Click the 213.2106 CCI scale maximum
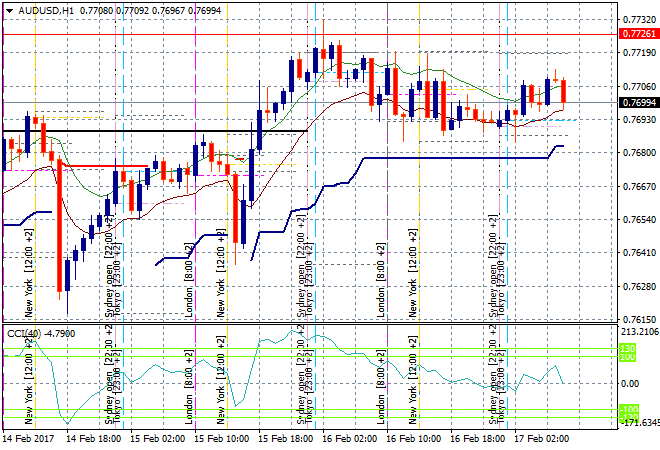 pyautogui.click(x=640, y=332)
